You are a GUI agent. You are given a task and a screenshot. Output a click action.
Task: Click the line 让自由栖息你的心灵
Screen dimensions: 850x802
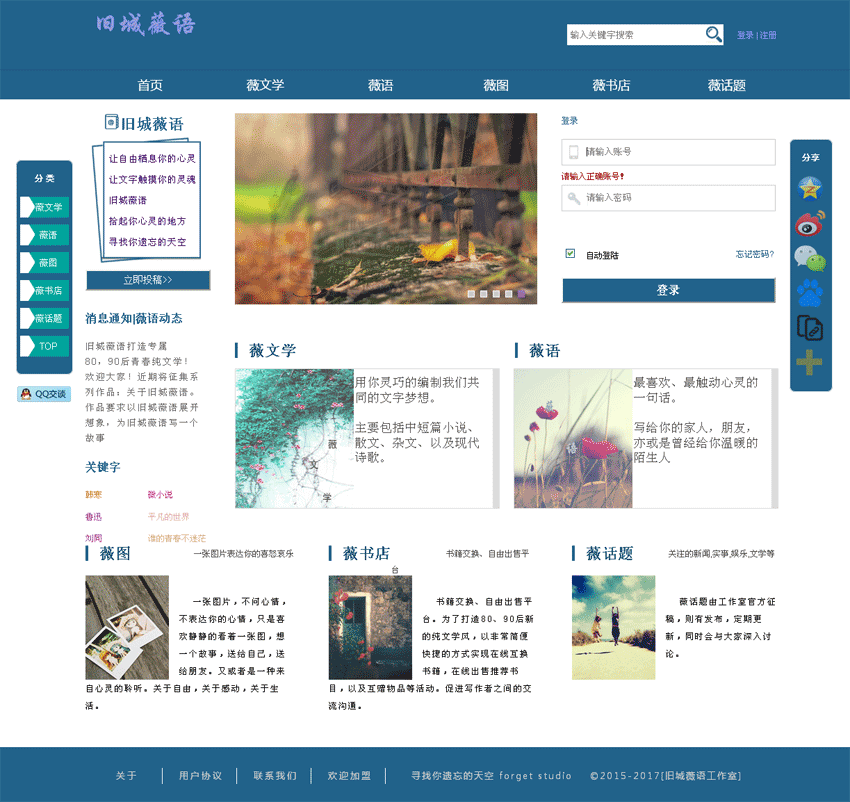[x=152, y=159]
